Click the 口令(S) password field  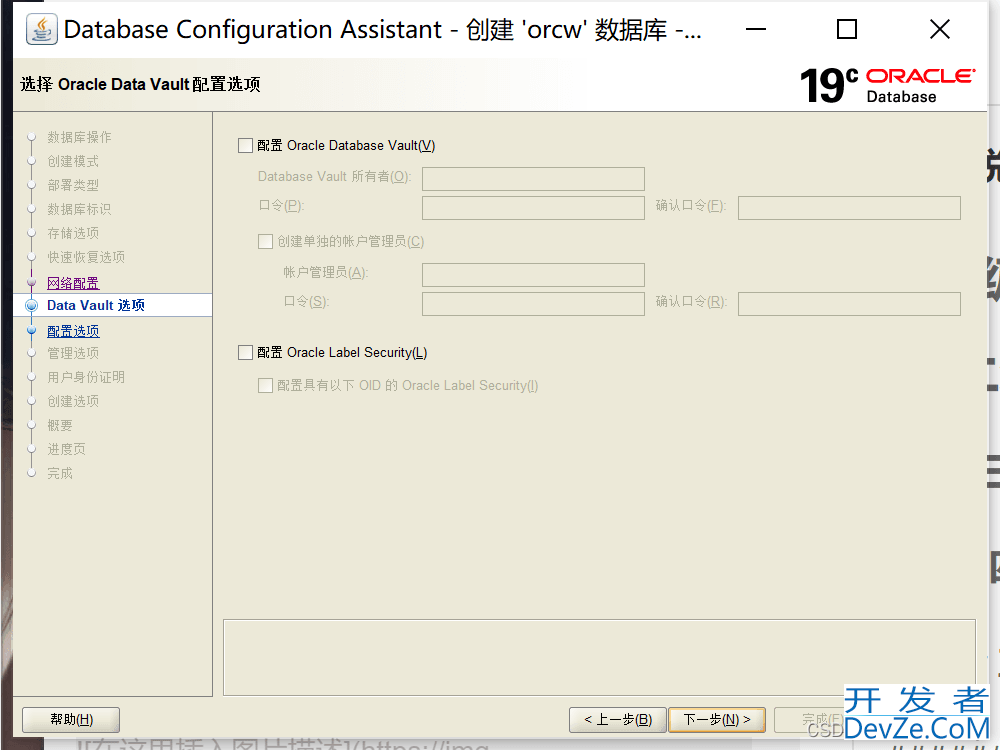point(533,304)
